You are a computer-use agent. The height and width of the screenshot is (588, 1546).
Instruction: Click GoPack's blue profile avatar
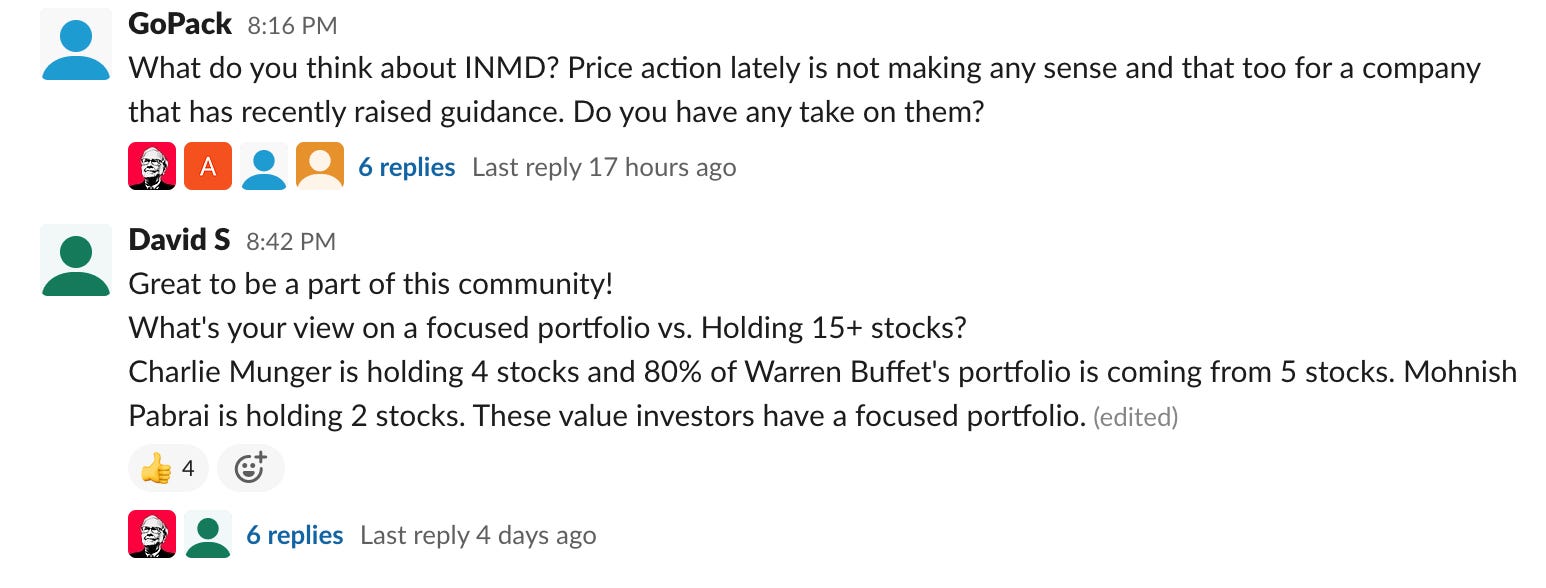point(75,42)
